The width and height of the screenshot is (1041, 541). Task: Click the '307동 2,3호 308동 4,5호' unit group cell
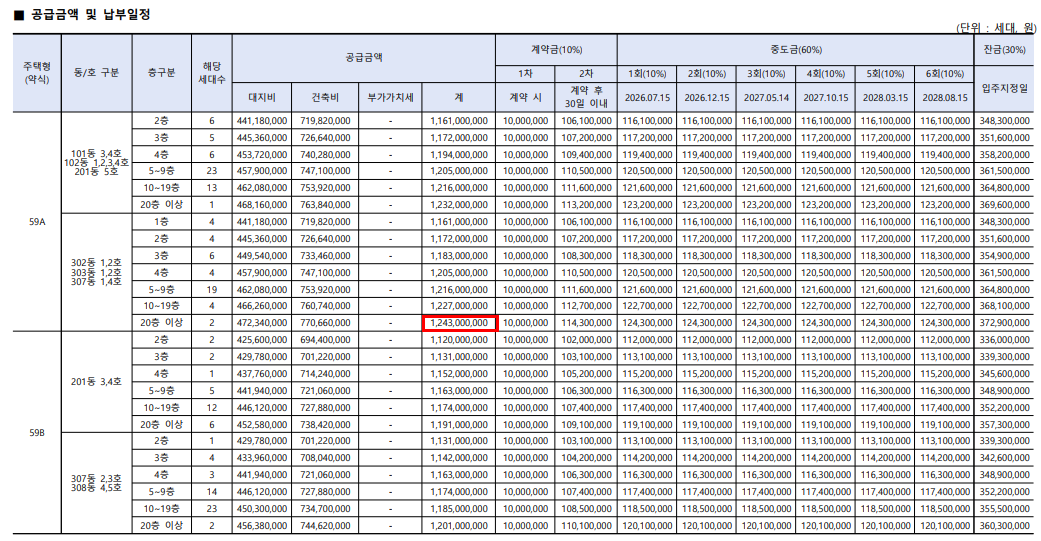click(96, 483)
